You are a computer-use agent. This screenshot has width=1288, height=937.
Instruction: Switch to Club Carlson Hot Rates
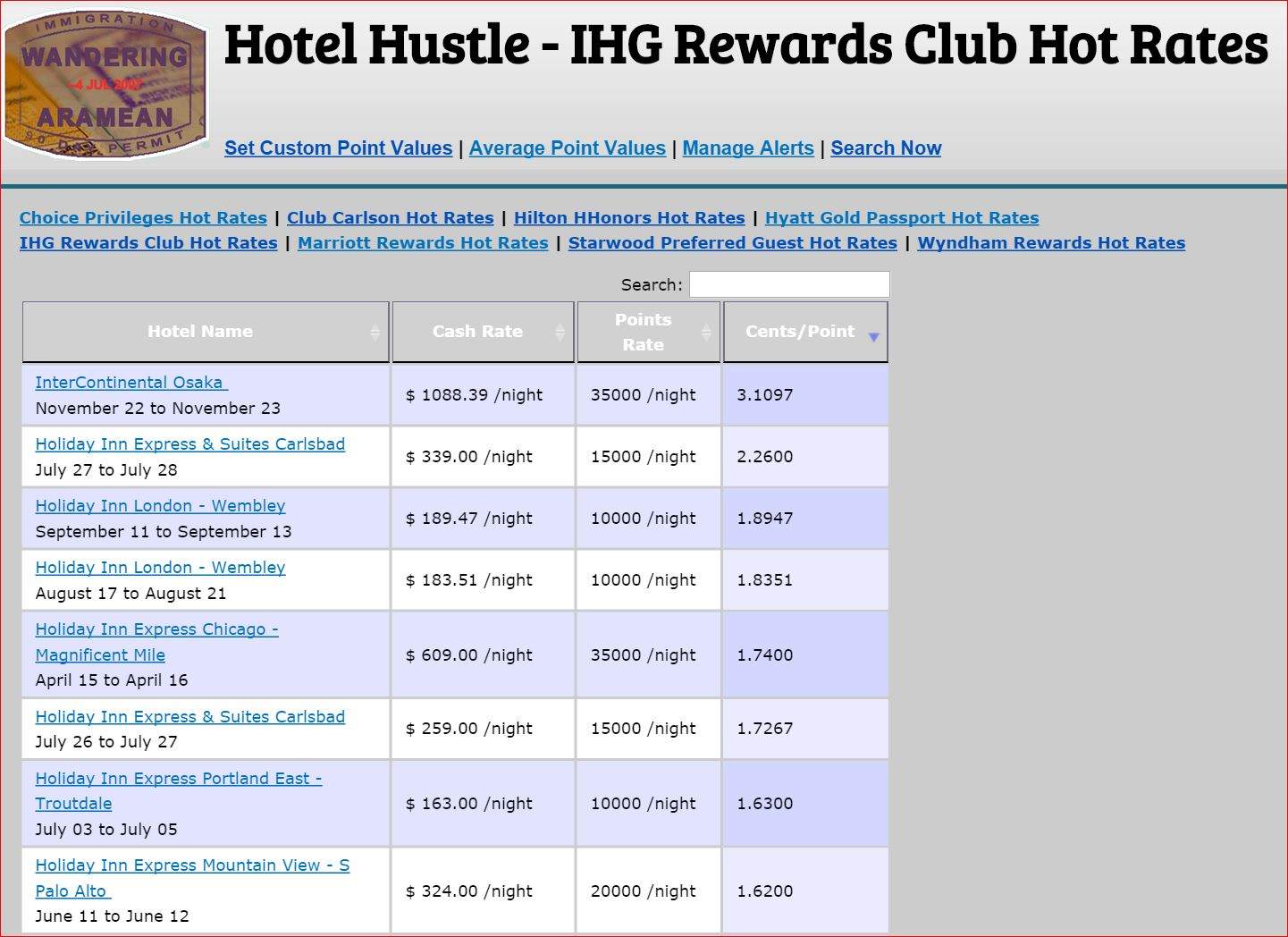(390, 218)
